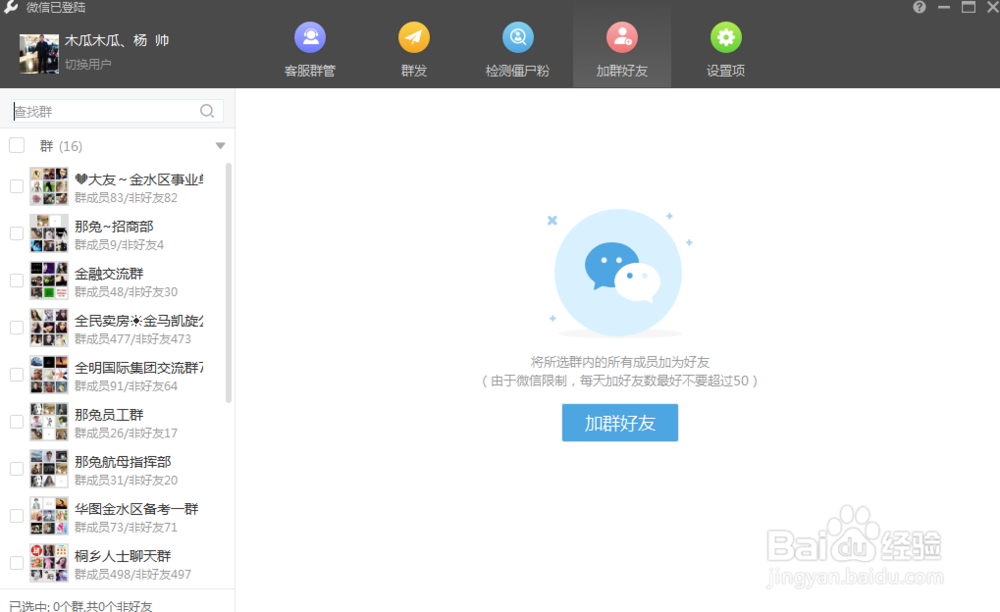Select the 那兔航母指挥部 group name
This screenshot has width=1000, height=612.
coord(123,462)
